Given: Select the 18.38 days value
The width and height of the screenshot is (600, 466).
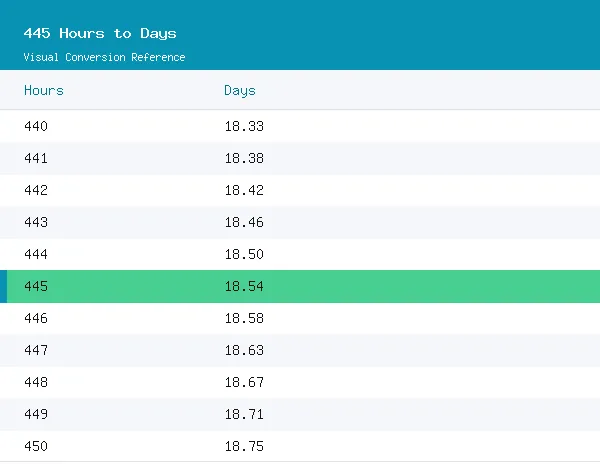Looking at the screenshot, I should 244,158.
